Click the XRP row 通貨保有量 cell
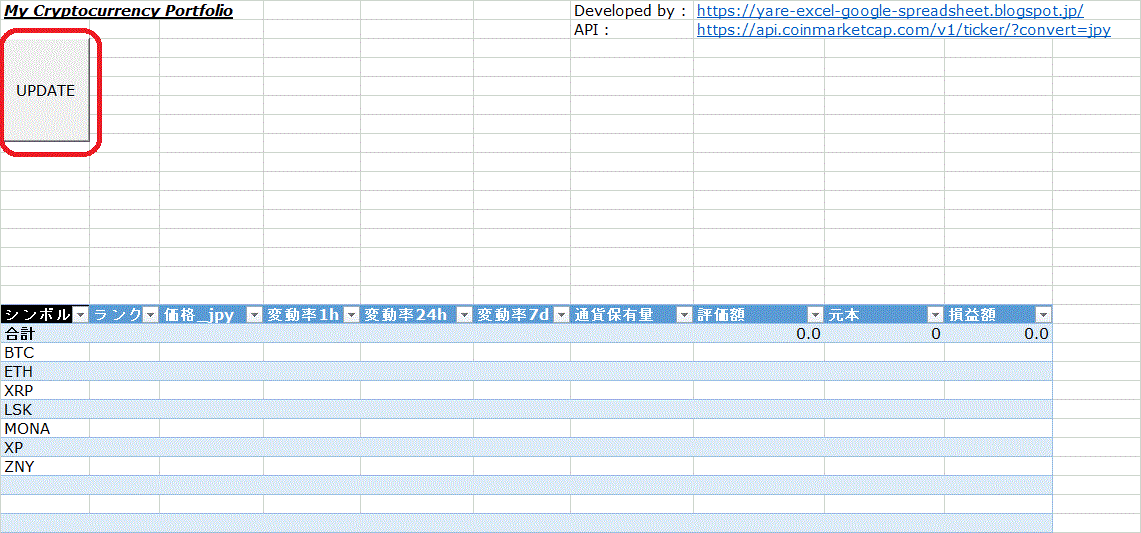1141x533 pixels. point(632,390)
